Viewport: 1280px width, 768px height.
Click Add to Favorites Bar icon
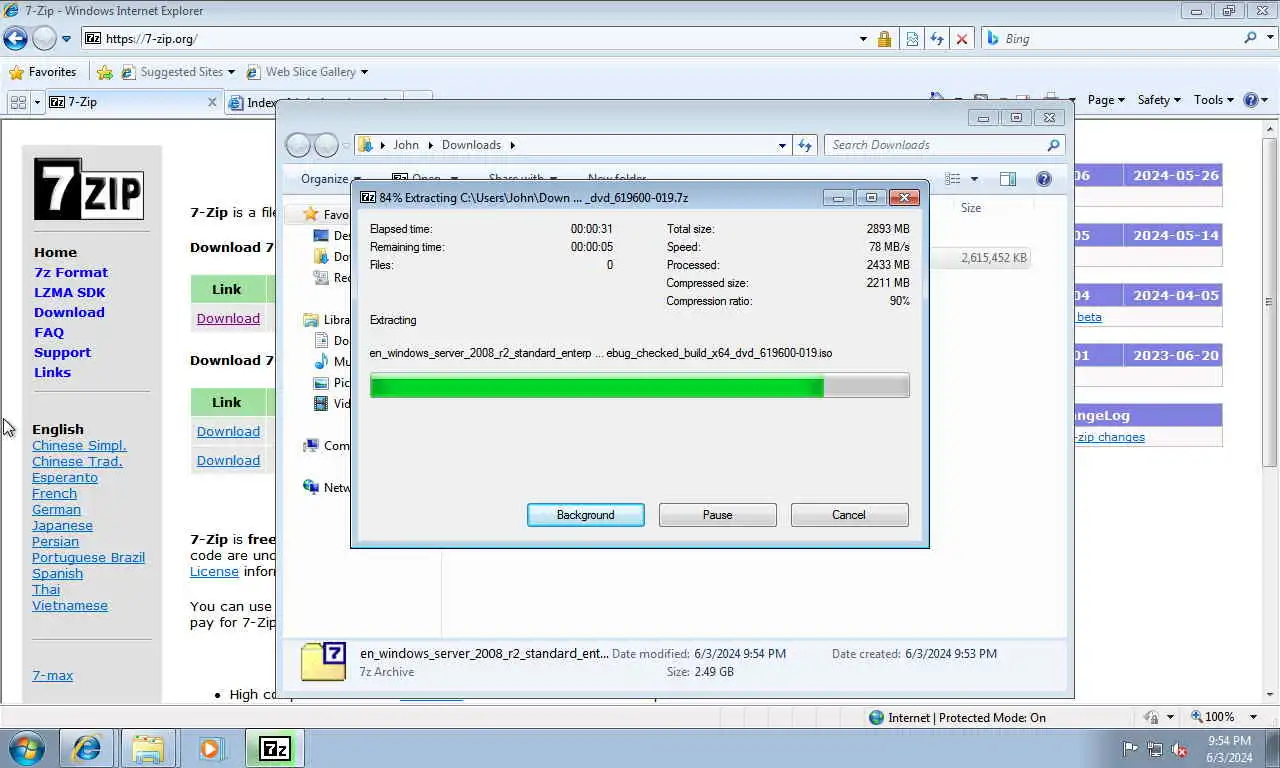(x=105, y=72)
